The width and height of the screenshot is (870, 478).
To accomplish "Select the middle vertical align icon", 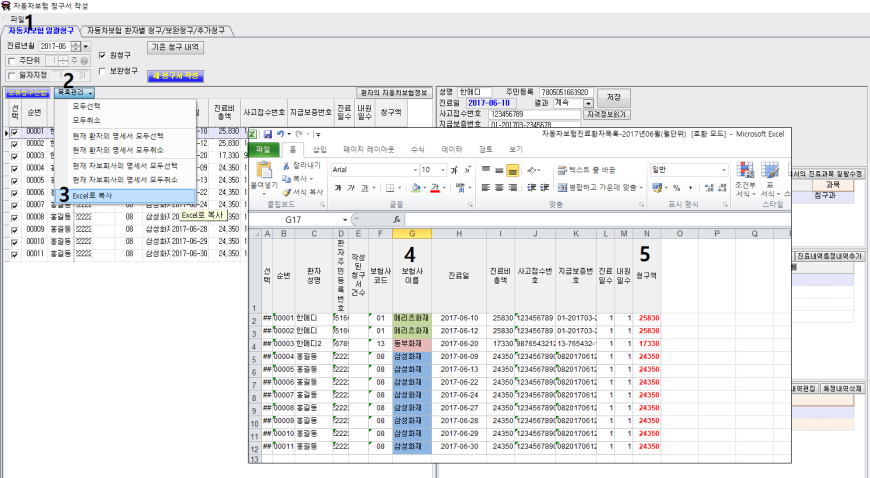I will pos(499,170).
